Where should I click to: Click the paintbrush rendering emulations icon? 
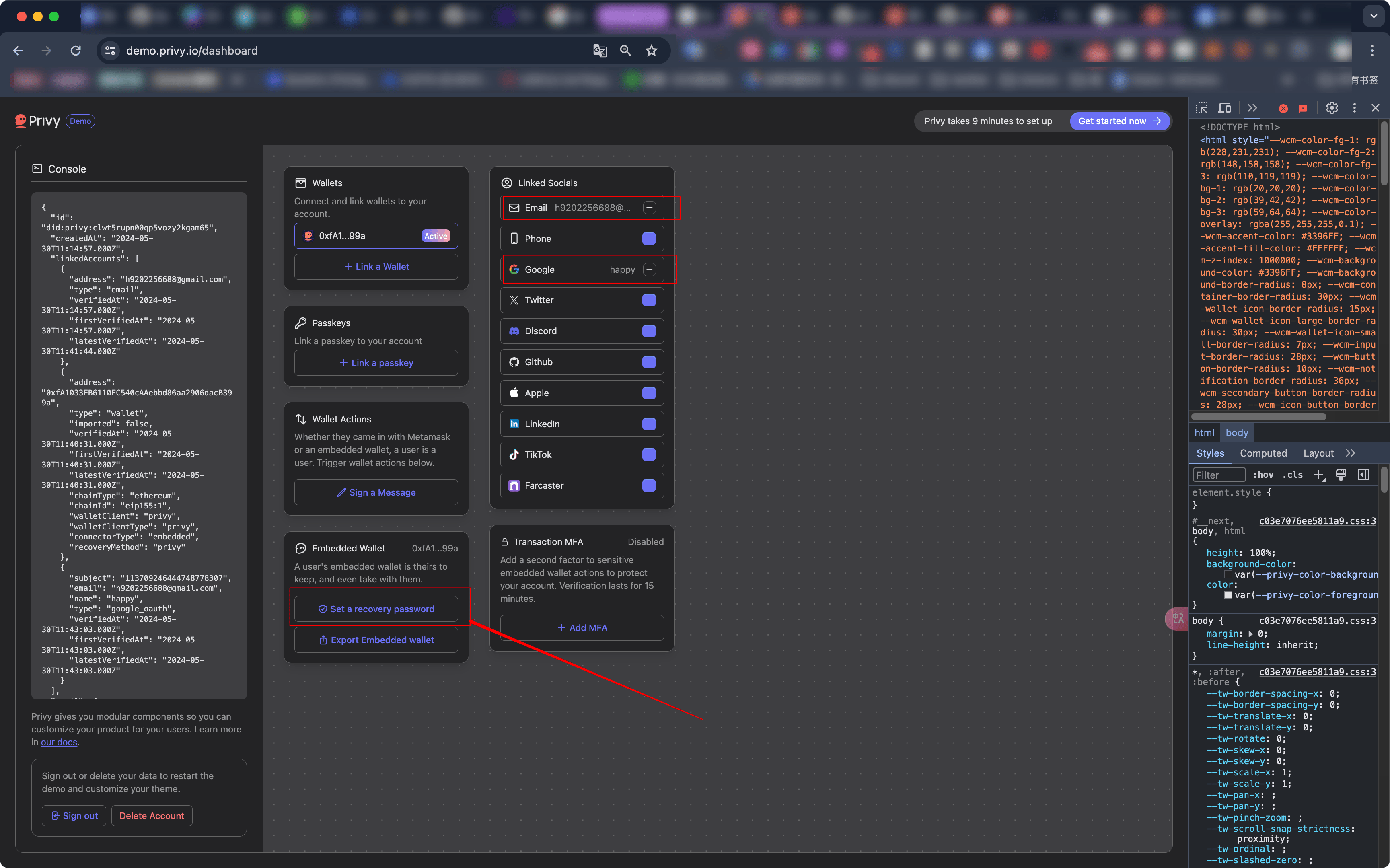click(x=1341, y=475)
